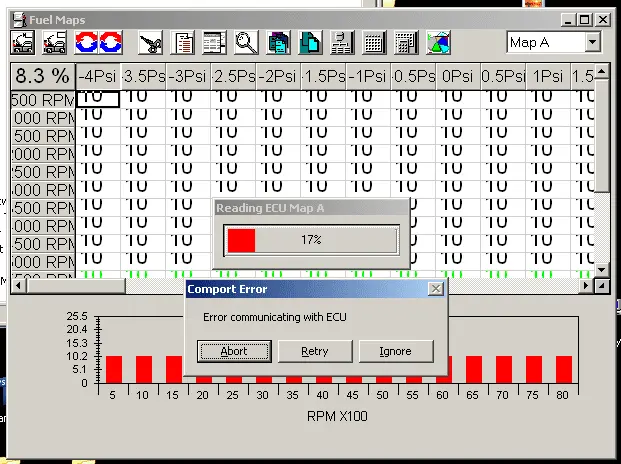621x464 pixels.
Task: Open the Map A dropdown list
Action: click(x=592, y=42)
